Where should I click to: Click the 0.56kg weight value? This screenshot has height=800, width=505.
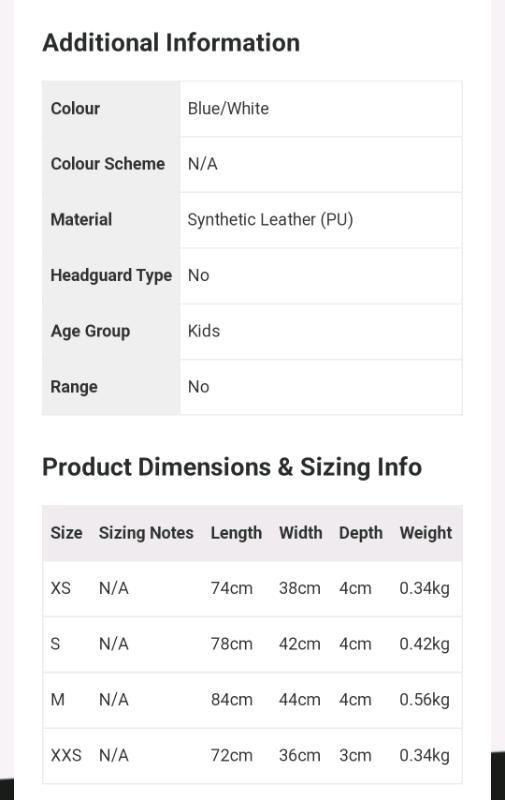tap(424, 699)
